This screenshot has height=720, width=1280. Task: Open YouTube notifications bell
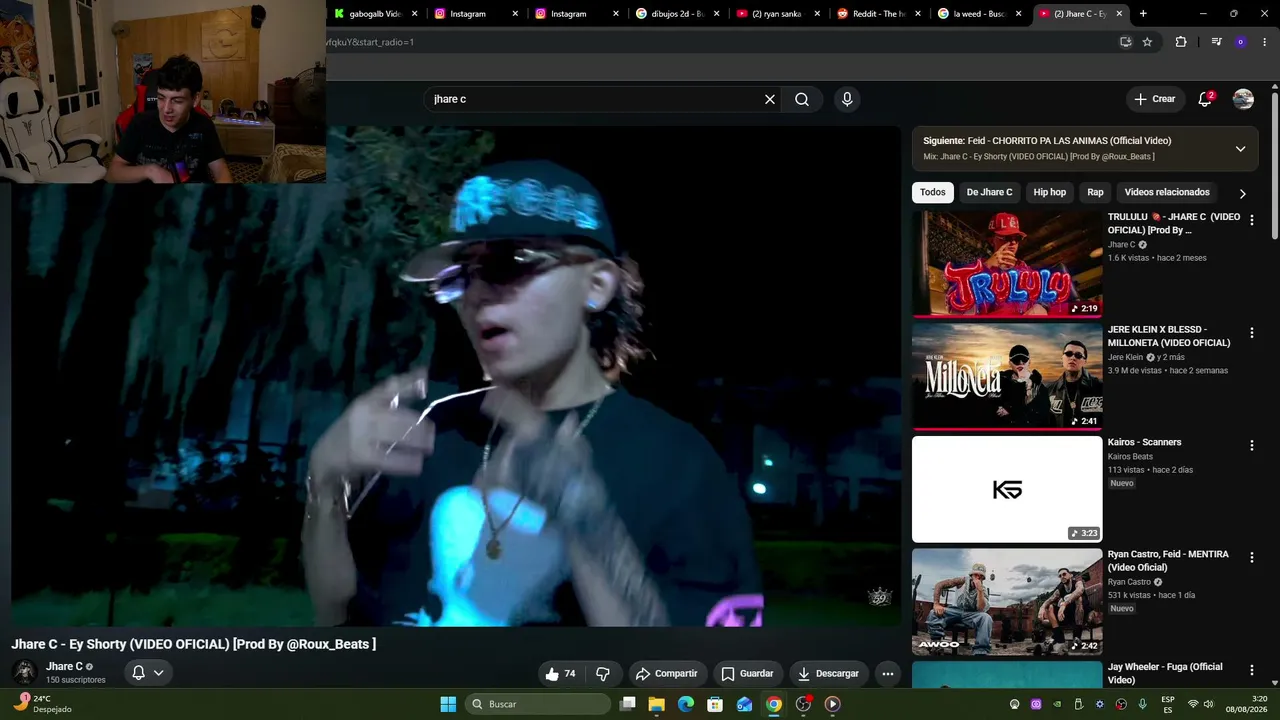(1205, 99)
